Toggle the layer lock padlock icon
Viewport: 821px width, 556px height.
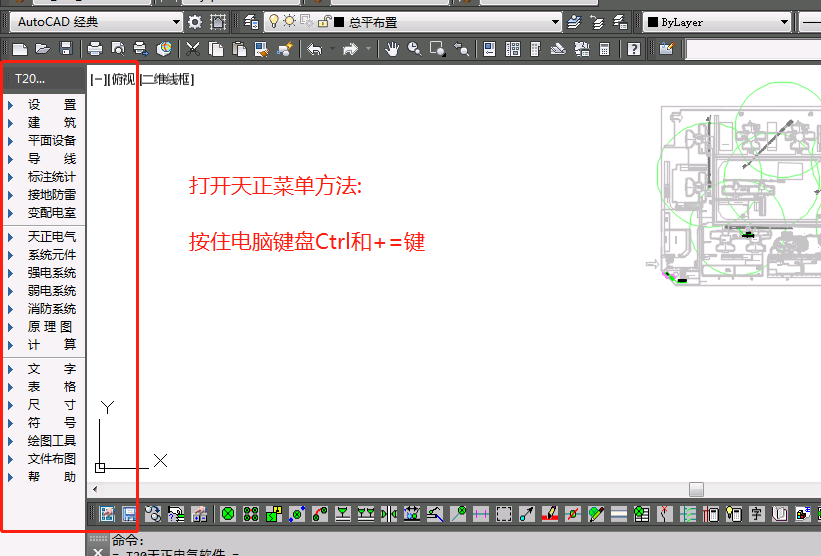coord(324,21)
